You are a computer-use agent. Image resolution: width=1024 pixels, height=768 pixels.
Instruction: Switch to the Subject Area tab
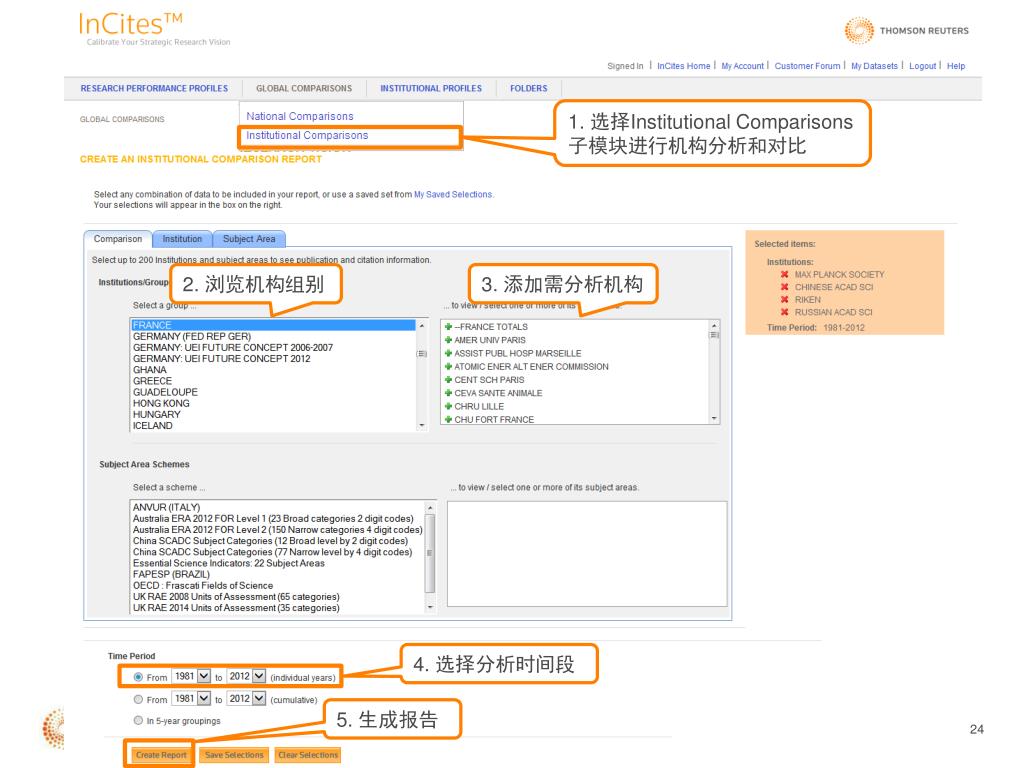[249, 239]
